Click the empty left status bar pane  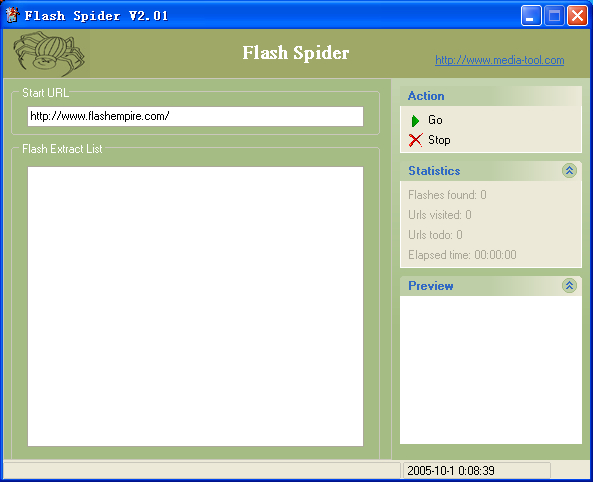[202, 470]
